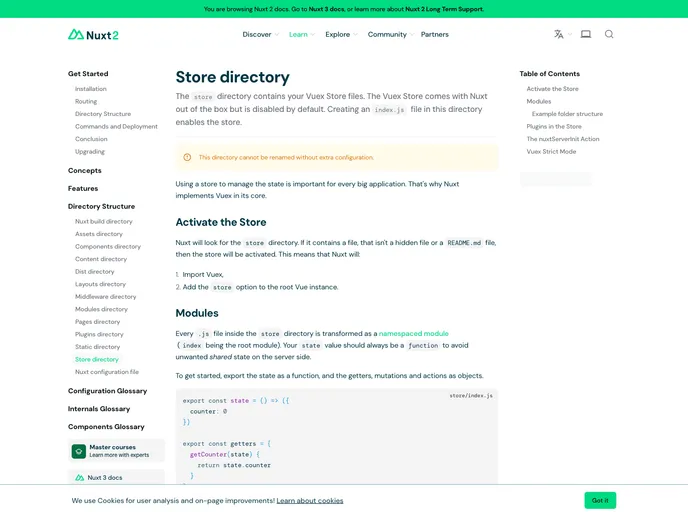
Task: Click the warning alert icon
Action: pos(187,157)
